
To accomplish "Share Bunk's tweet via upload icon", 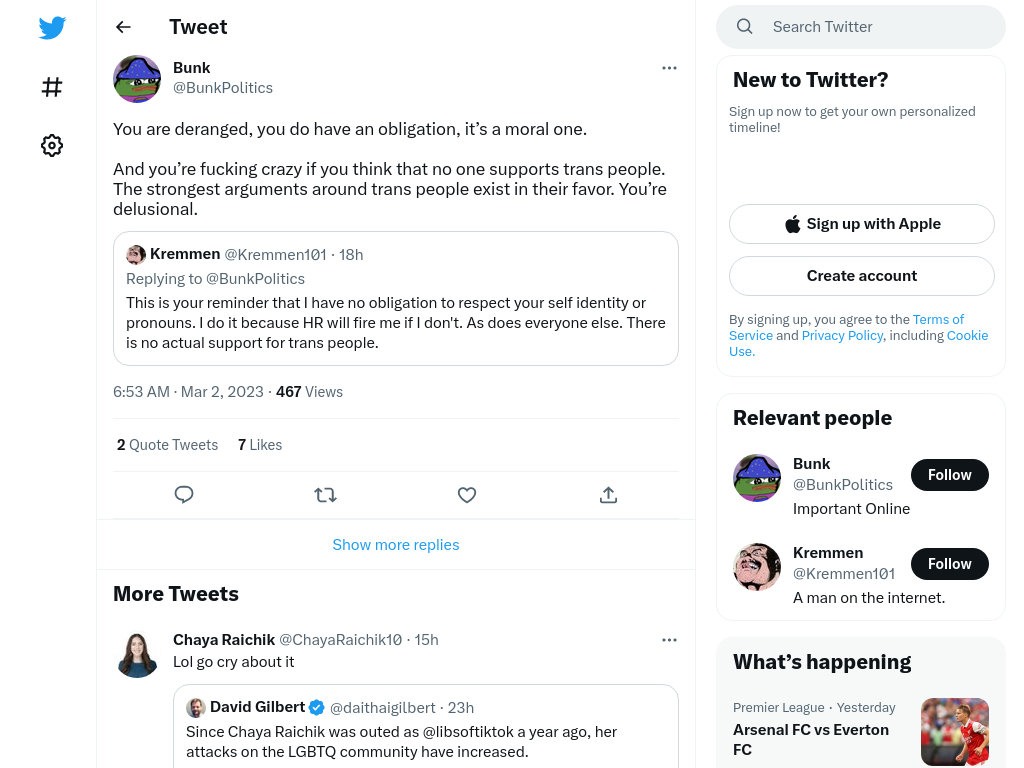I will point(608,495).
